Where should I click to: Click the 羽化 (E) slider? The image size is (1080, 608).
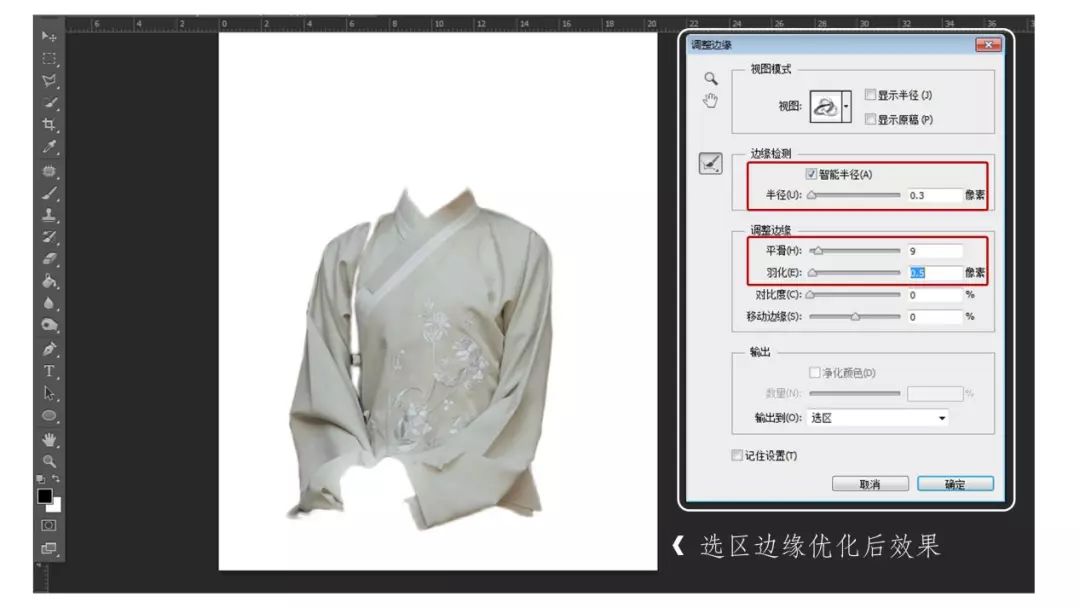(x=855, y=273)
